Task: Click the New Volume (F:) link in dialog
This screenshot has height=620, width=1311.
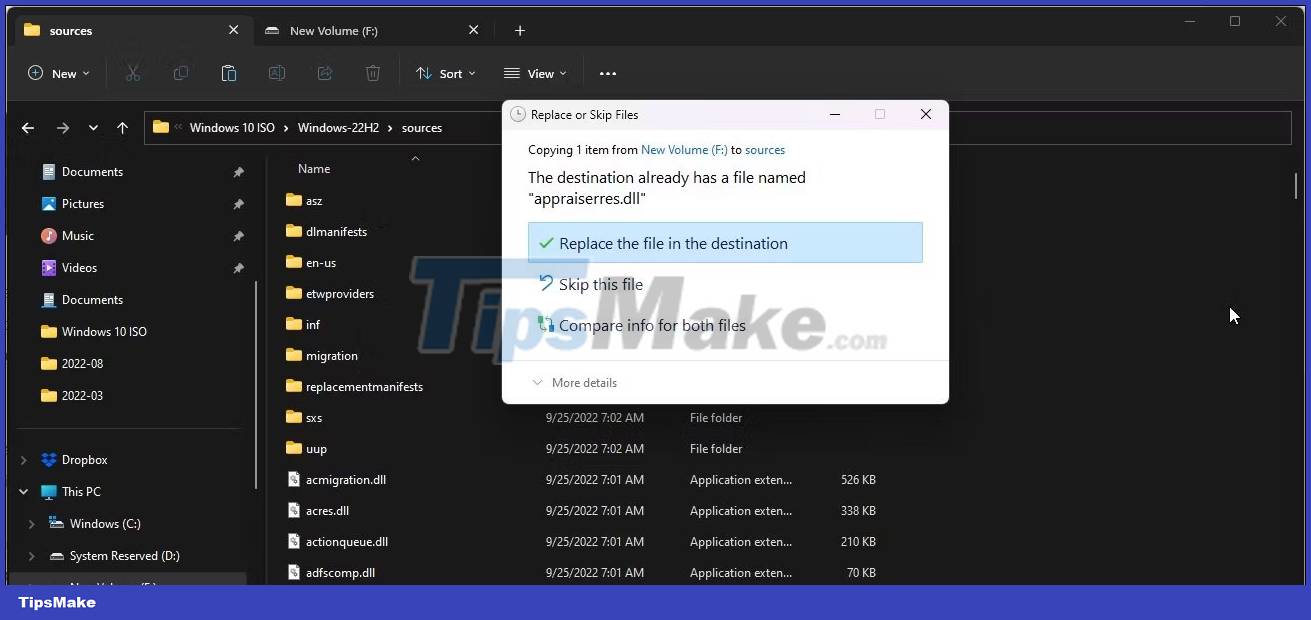Action: [x=684, y=149]
